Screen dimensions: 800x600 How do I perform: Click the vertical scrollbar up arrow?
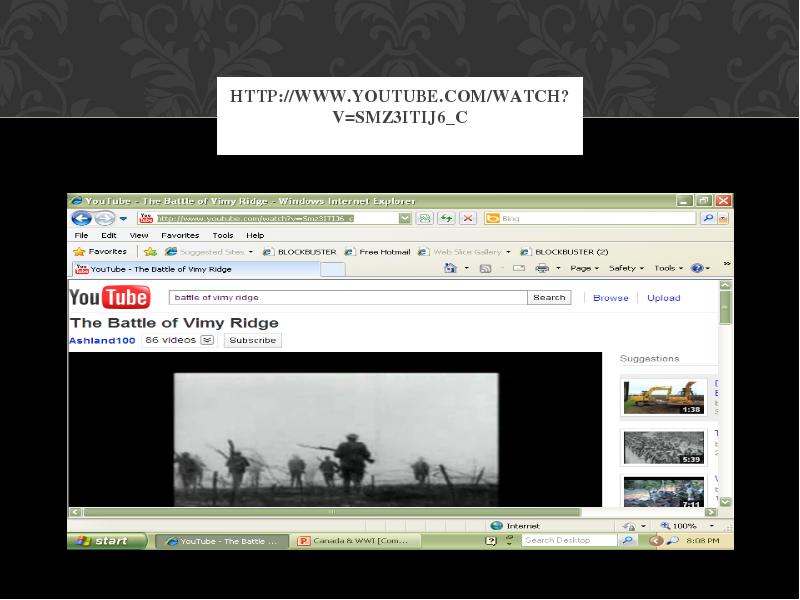[x=725, y=285]
